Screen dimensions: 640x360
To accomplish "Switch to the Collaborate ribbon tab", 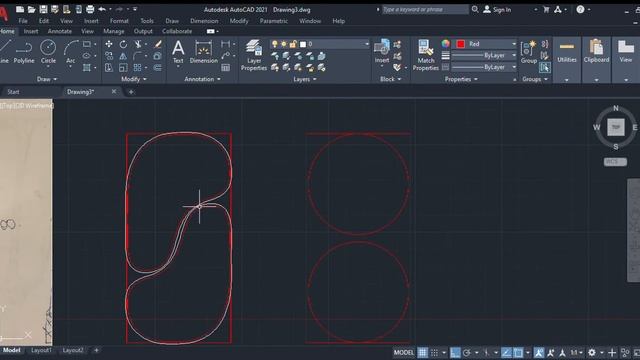I will pyautogui.click(x=177, y=31).
